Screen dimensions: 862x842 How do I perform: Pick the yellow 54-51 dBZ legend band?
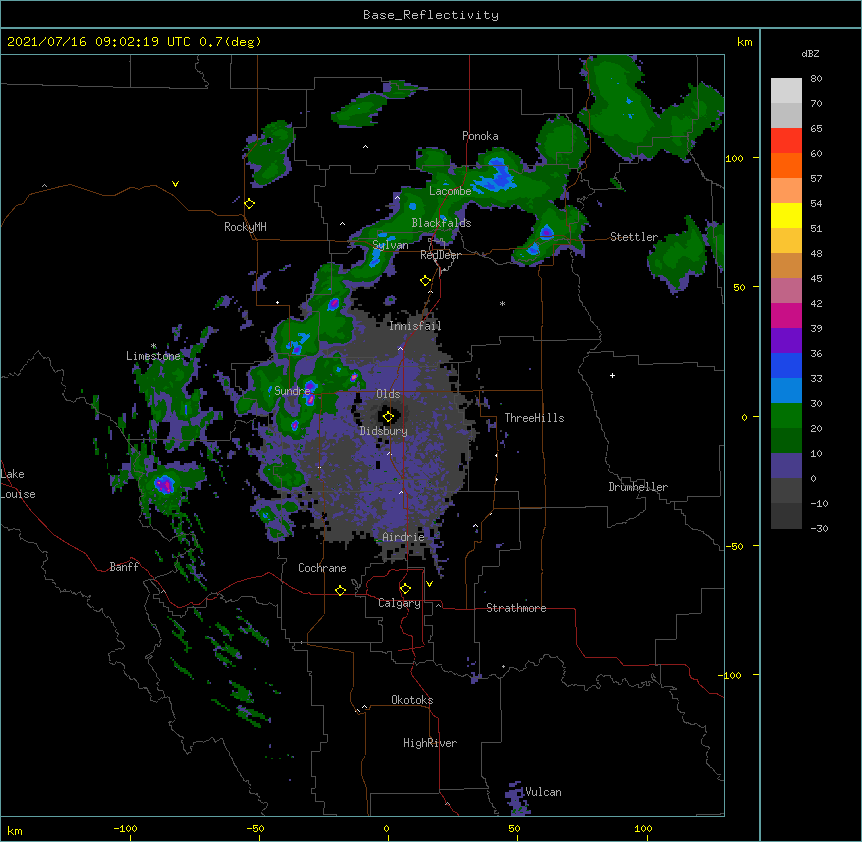(786, 215)
